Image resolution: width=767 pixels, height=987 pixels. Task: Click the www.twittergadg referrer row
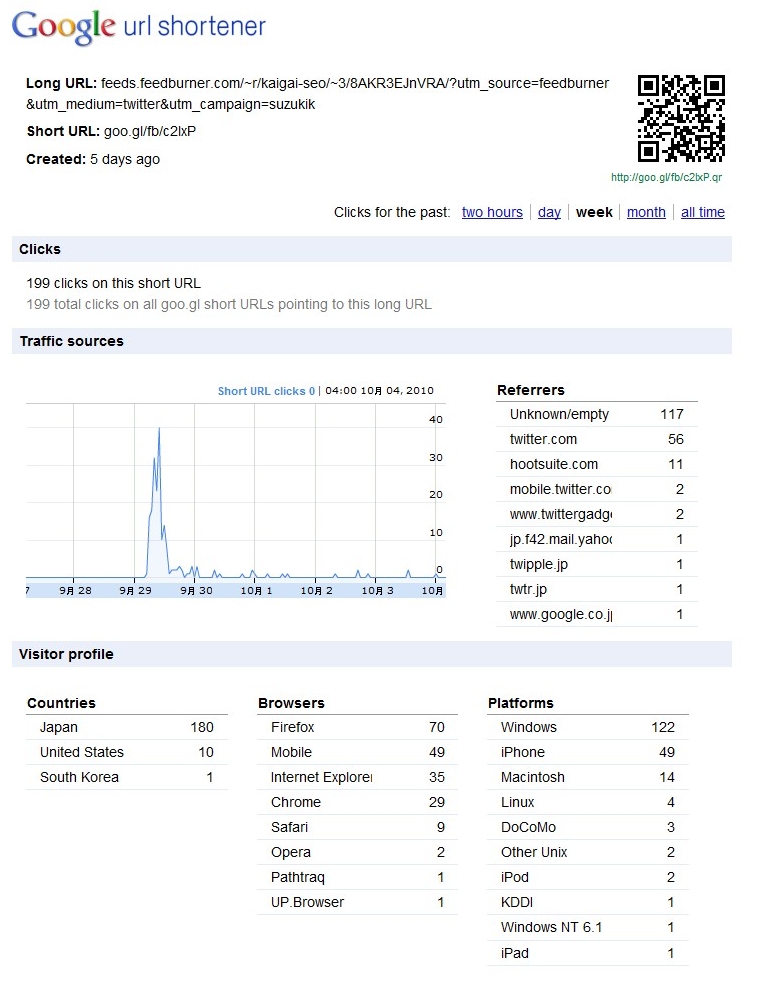pos(597,514)
